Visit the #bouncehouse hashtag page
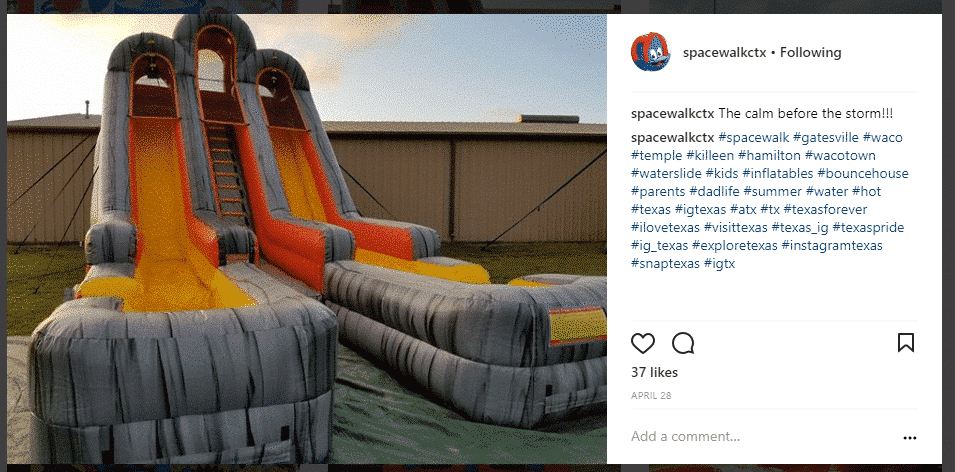955x472 pixels. click(862, 174)
